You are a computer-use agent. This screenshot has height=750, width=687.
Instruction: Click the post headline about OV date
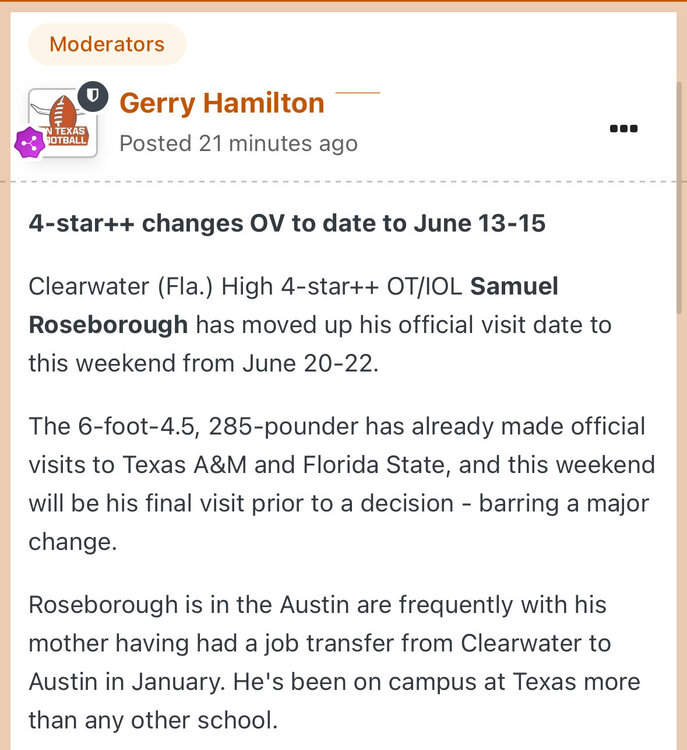coord(287,223)
